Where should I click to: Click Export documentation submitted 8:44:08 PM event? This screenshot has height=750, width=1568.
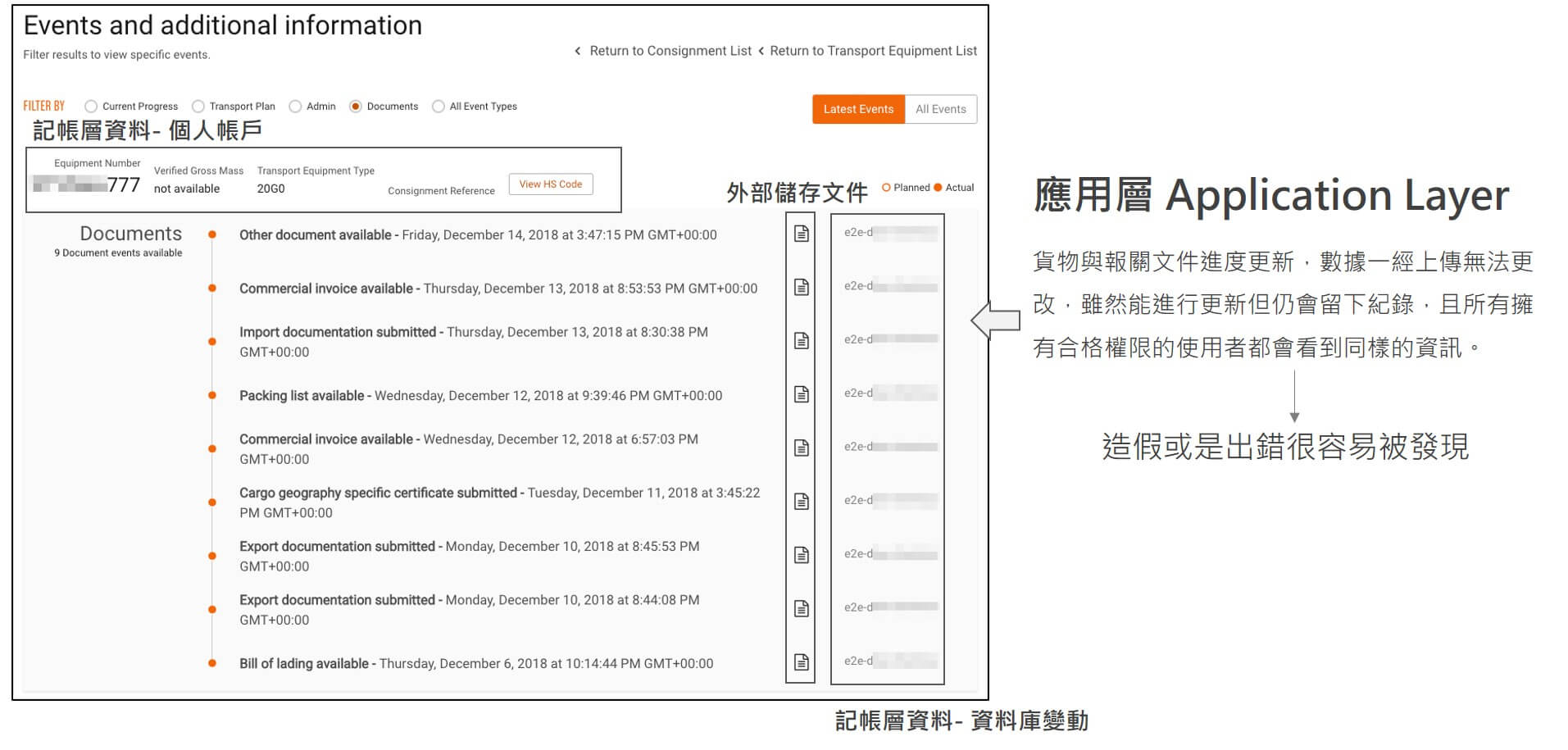coord(470,610)
